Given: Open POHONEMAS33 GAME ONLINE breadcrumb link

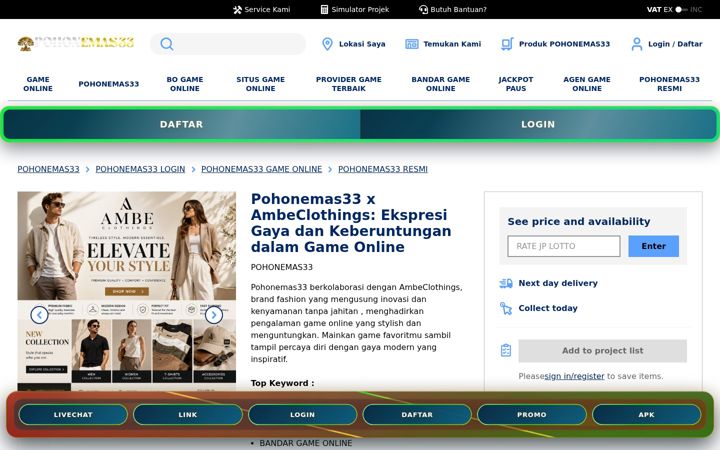Looking at the screenshot, I should point(261,169).
